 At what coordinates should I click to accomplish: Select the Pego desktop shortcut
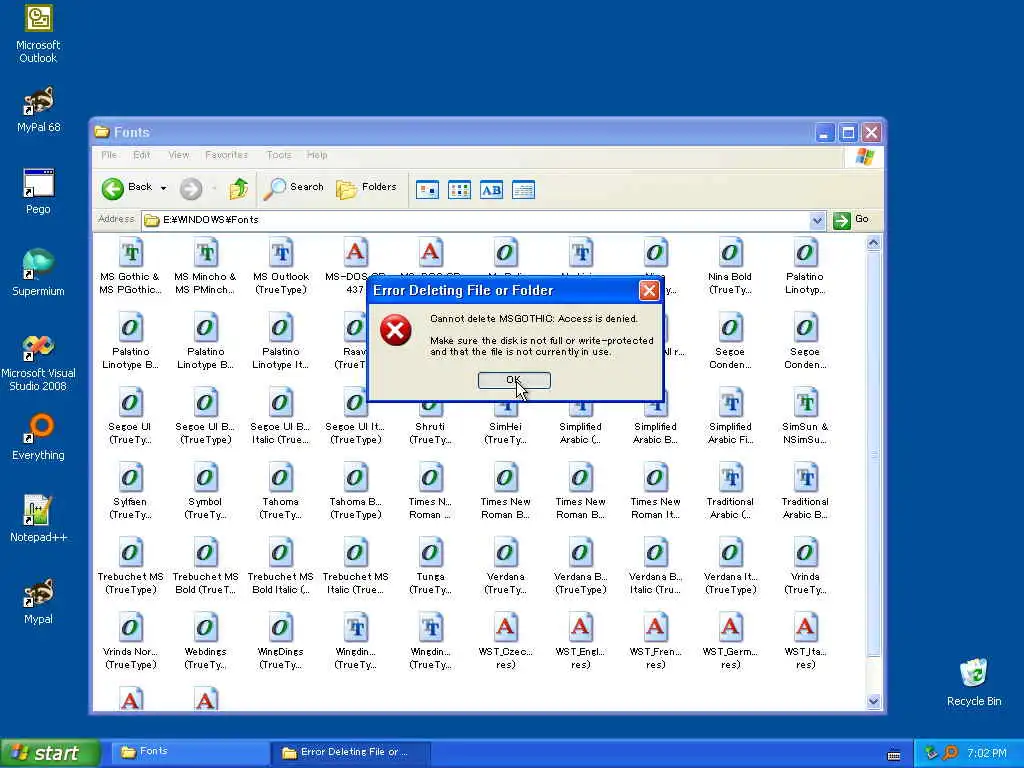pyautogui.click(x=38, y=192)
